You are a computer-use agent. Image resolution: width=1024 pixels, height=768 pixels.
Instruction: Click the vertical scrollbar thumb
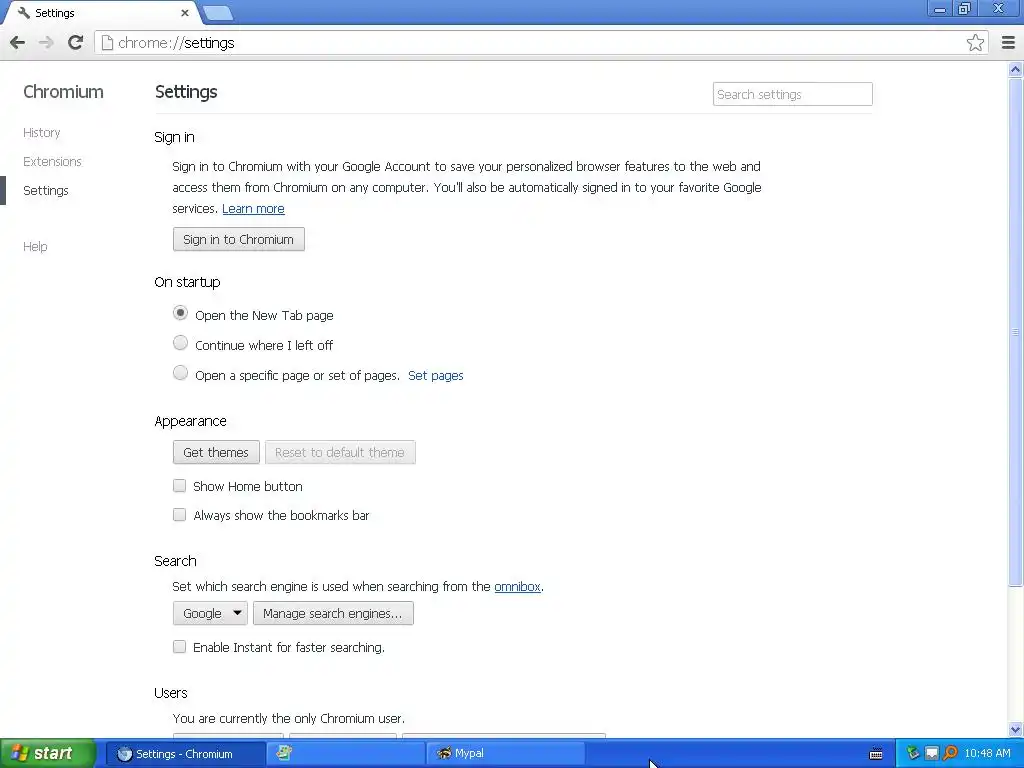1016,332
